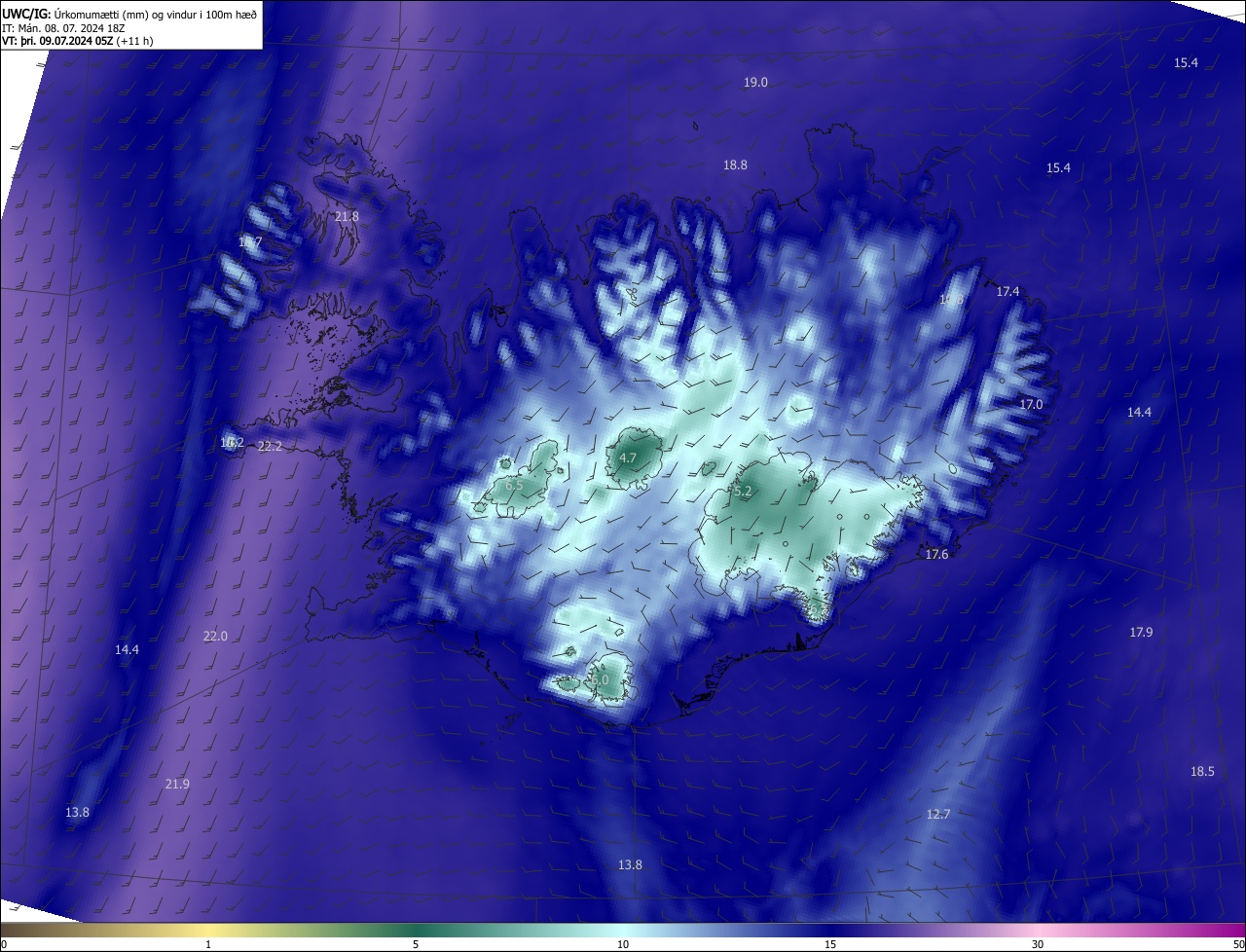Click the 17.4 value label on the map
This screenshot has height=952, width=1246.
[1008, 292]
